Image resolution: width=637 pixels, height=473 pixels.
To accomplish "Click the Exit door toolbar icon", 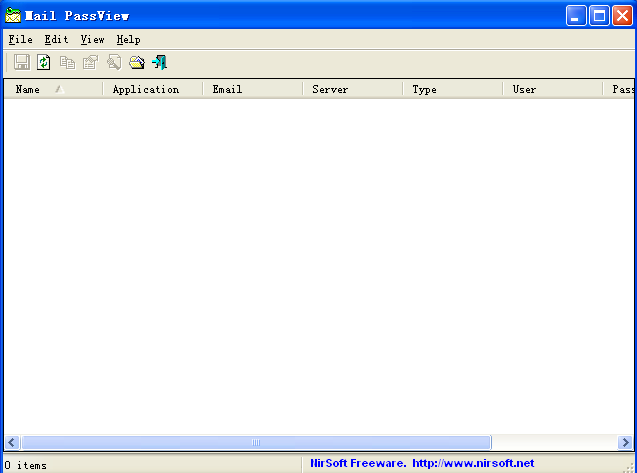I will pos(160,62).
